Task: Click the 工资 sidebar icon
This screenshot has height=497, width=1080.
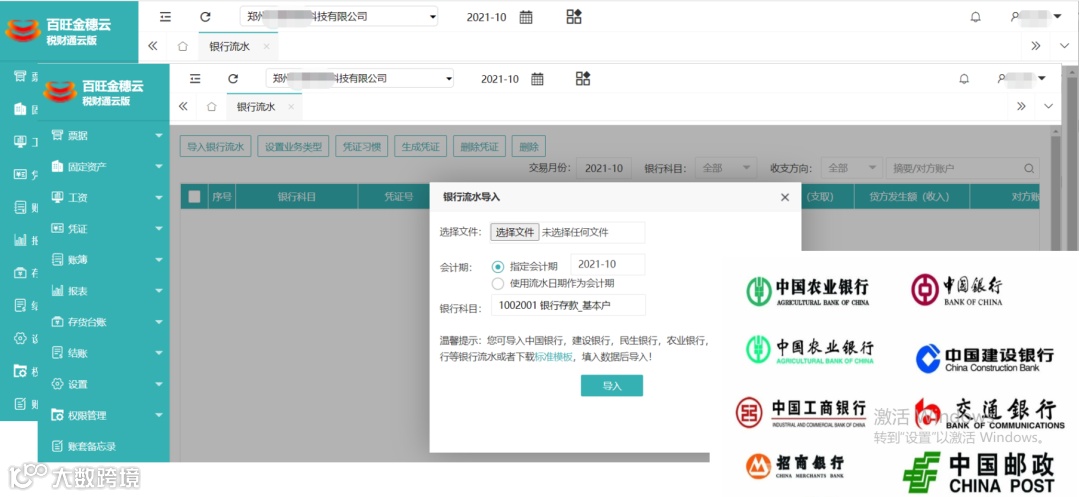Action: [57, 198]
